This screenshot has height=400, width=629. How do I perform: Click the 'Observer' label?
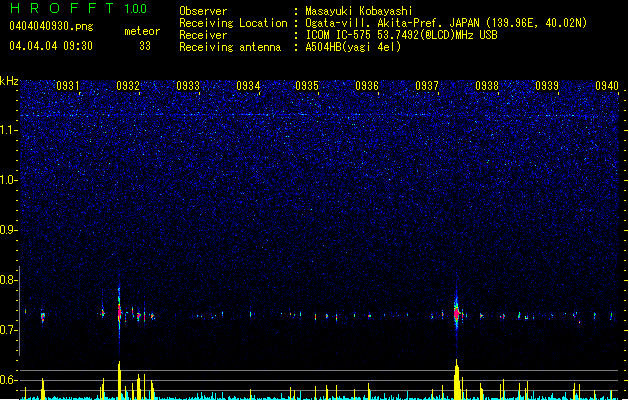[x=203, y=11]
